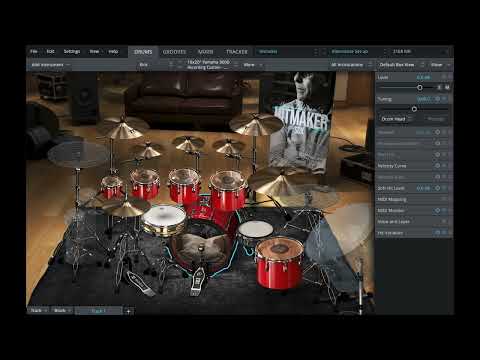The height and width of the screenshot is (360, 480).
Task: Open the Add Instrument dropdown
Action: [50, 65]
